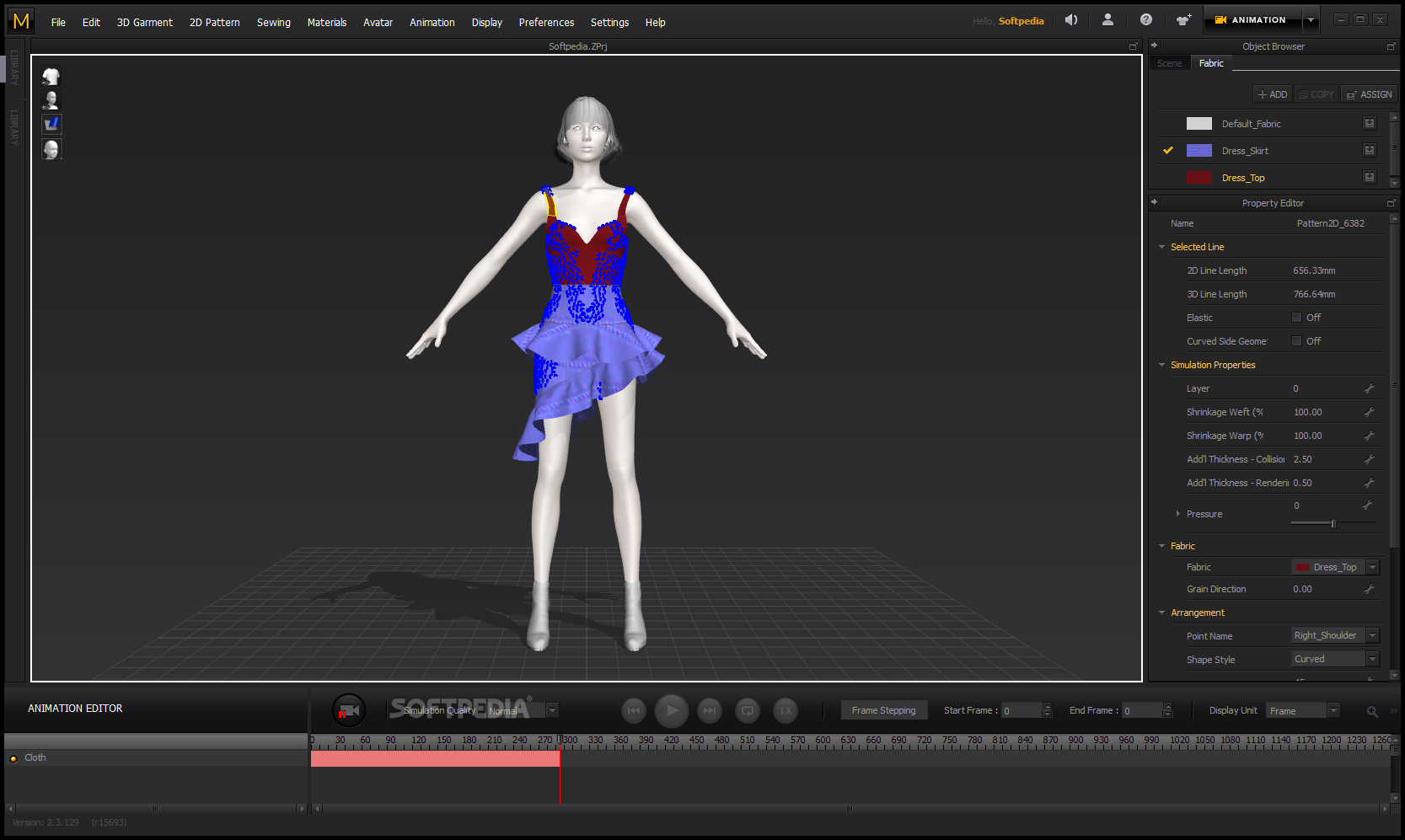
Task: Open the 3D Garment menu
Action: 145,23
